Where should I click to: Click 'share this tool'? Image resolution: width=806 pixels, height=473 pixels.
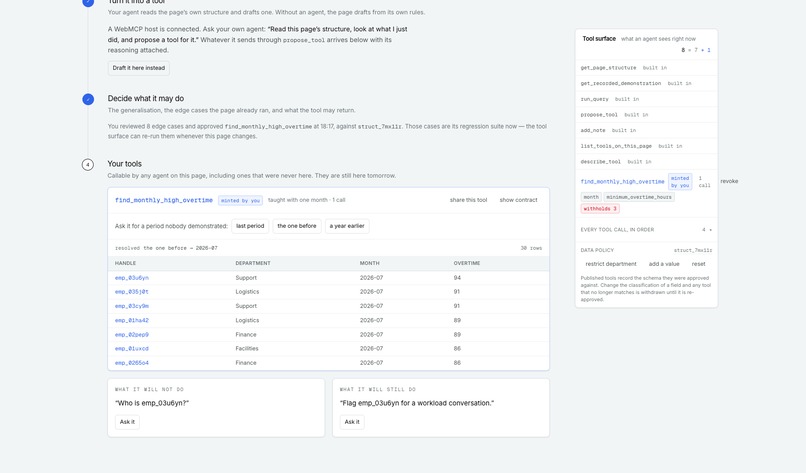[468, 200]
